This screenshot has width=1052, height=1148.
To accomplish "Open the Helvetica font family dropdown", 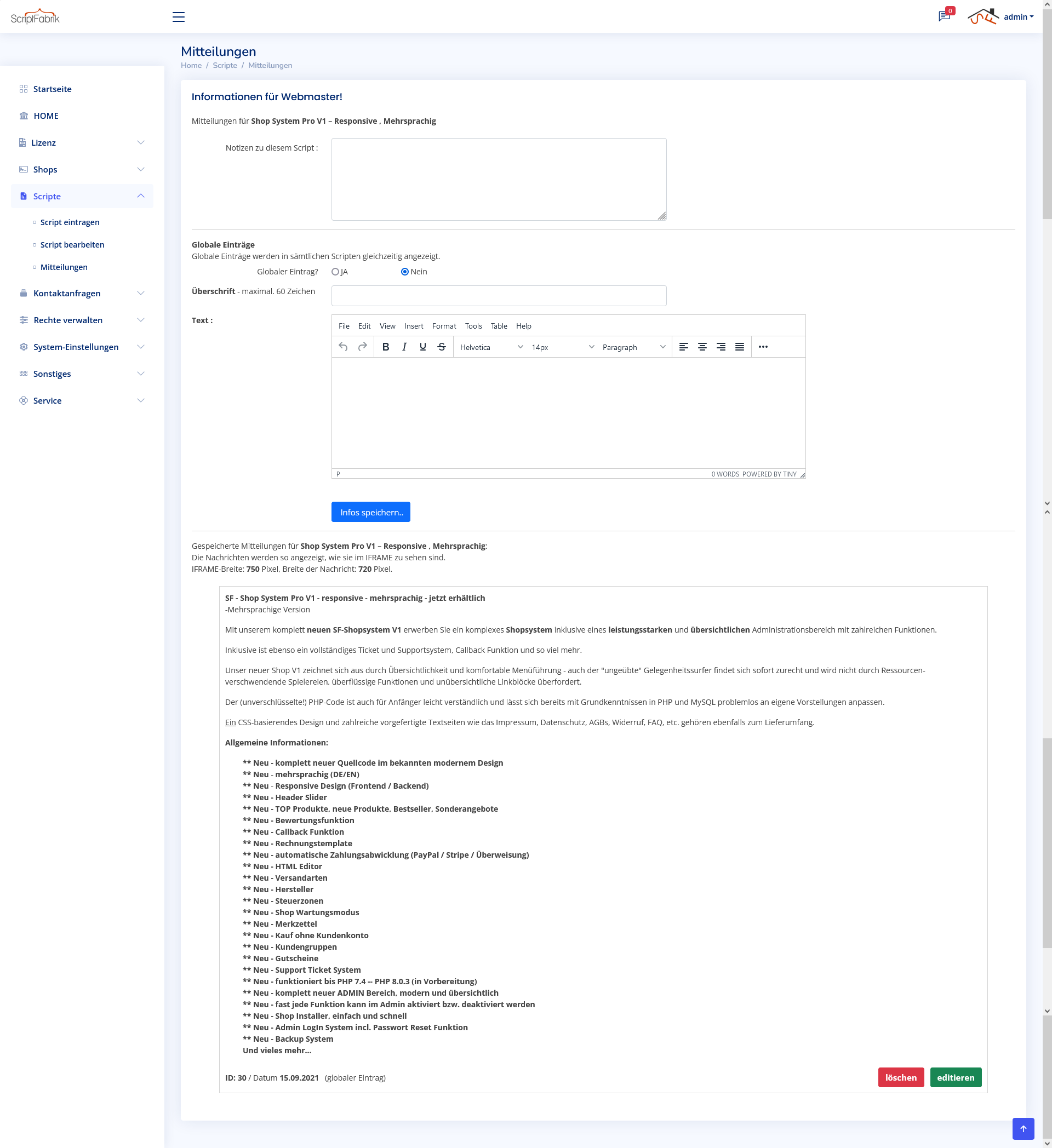I will (491, 347).
